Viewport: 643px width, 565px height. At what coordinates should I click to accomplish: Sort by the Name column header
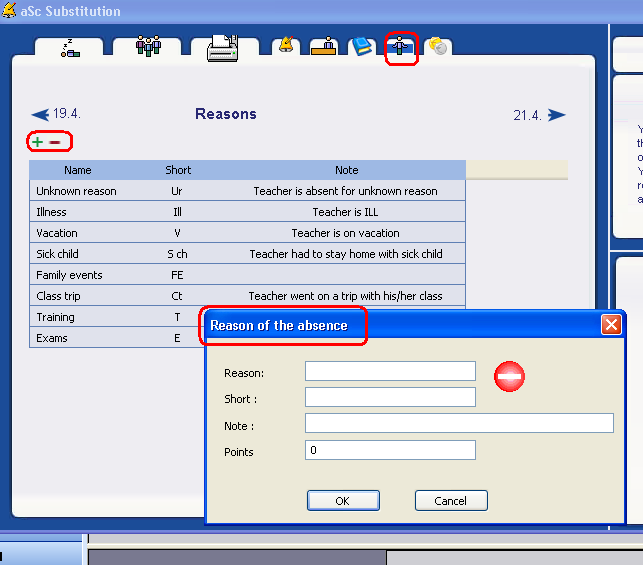pyautogui.click(x=78, y=170)
